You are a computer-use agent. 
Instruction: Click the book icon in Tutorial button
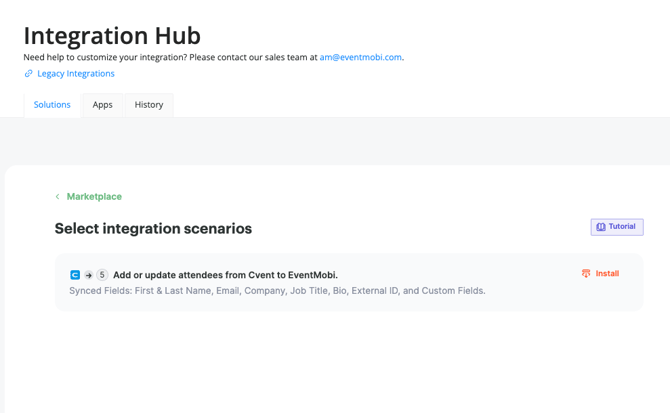coord(601,227)
